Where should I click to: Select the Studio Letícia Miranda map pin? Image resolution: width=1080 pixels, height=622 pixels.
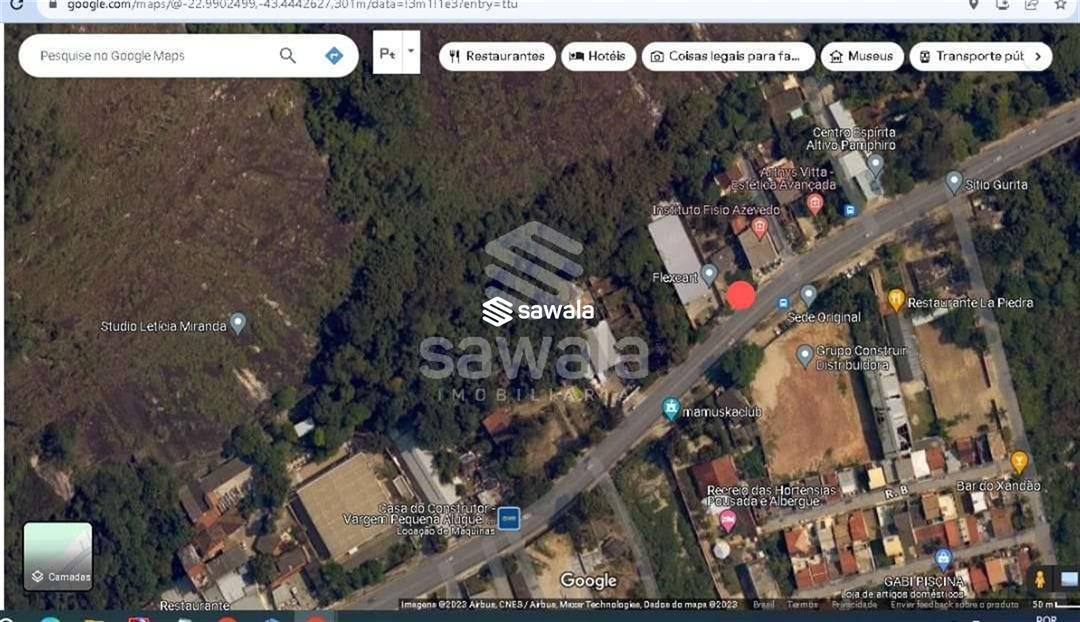[x=238, y=323]
